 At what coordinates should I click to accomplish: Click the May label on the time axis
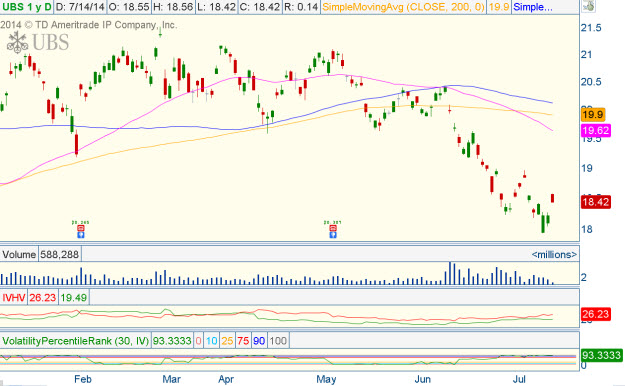tap(326, 379)
